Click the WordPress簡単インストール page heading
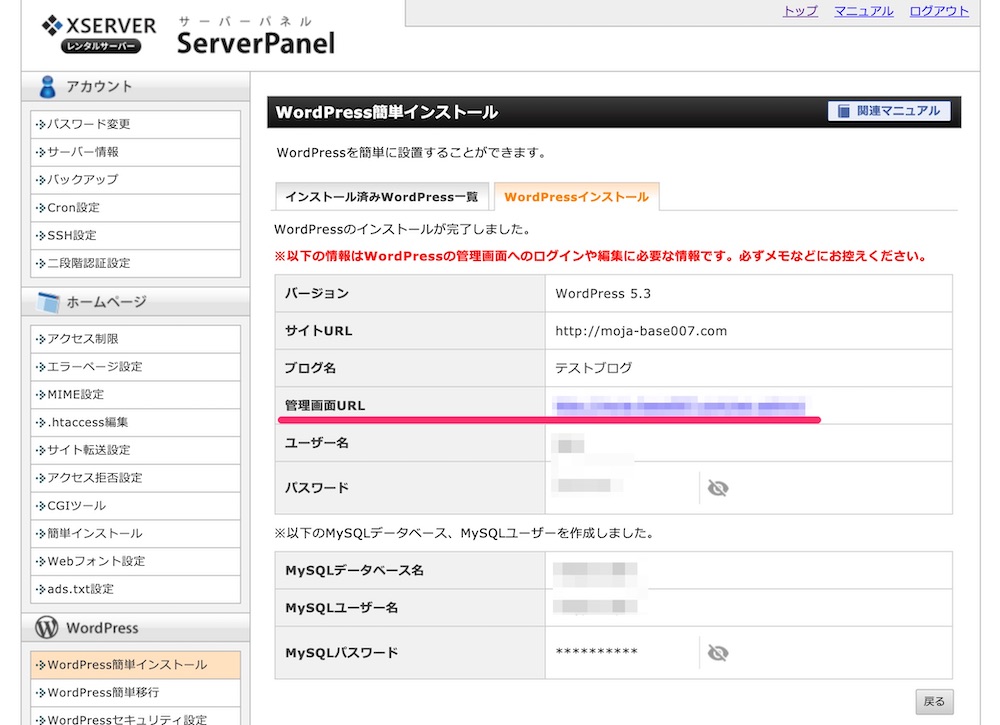Viewport: 1000px width, 725px height. [x=386, y=112]
